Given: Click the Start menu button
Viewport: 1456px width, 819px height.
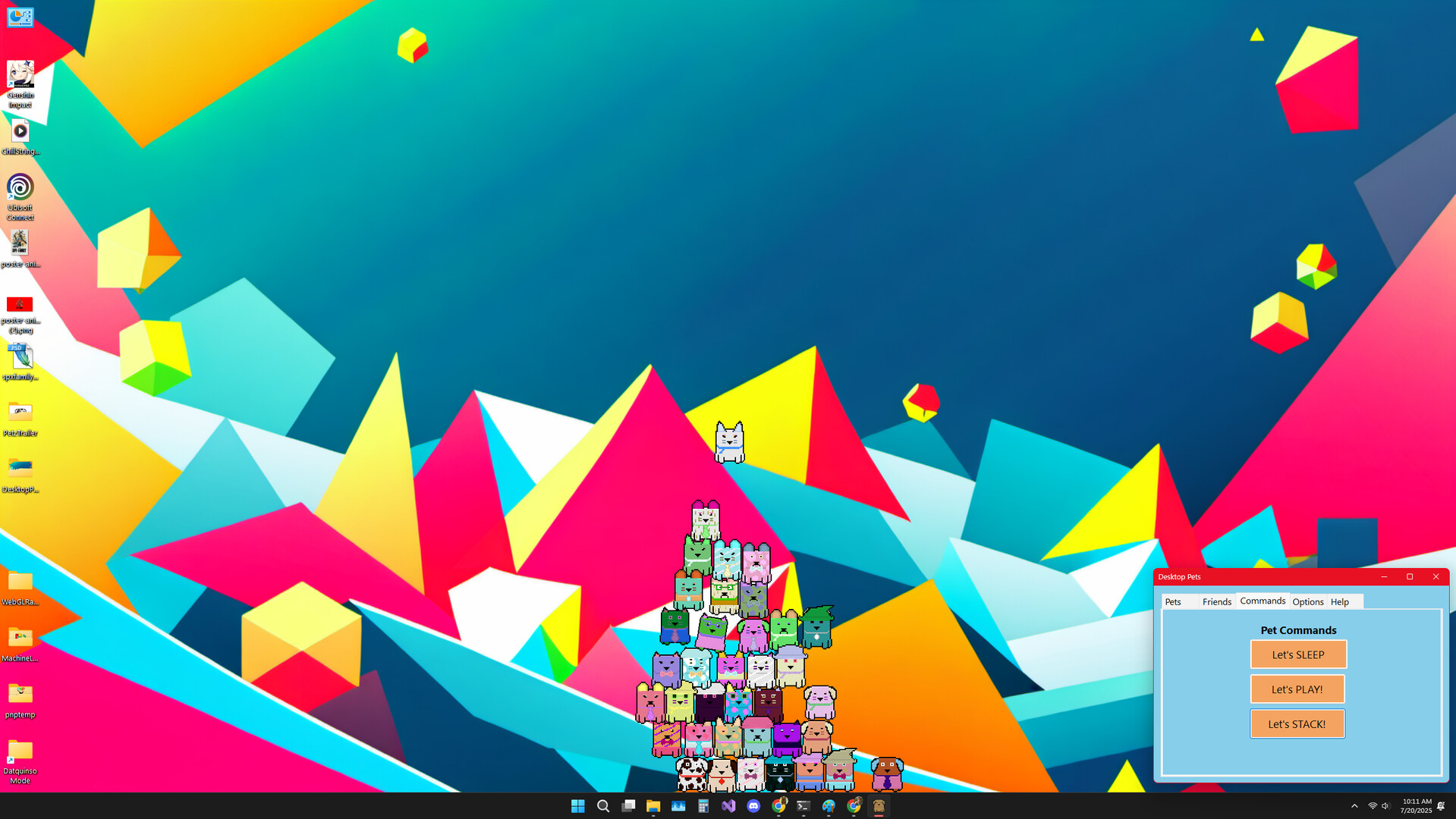Looking at the screenshot, I should tap(577, 806).
